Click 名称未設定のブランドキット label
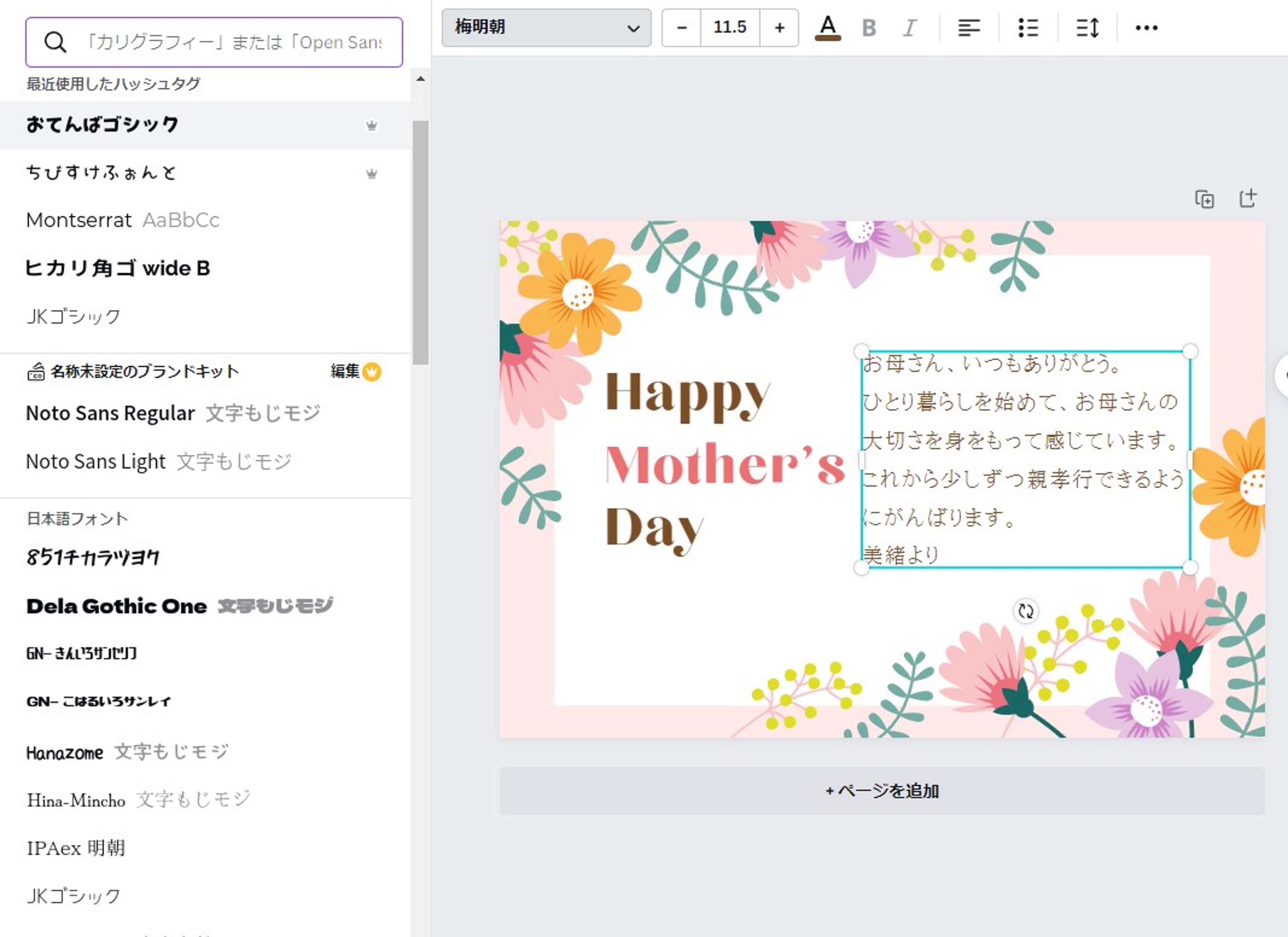The image size is (1288, 937). [x=144, y=372]
